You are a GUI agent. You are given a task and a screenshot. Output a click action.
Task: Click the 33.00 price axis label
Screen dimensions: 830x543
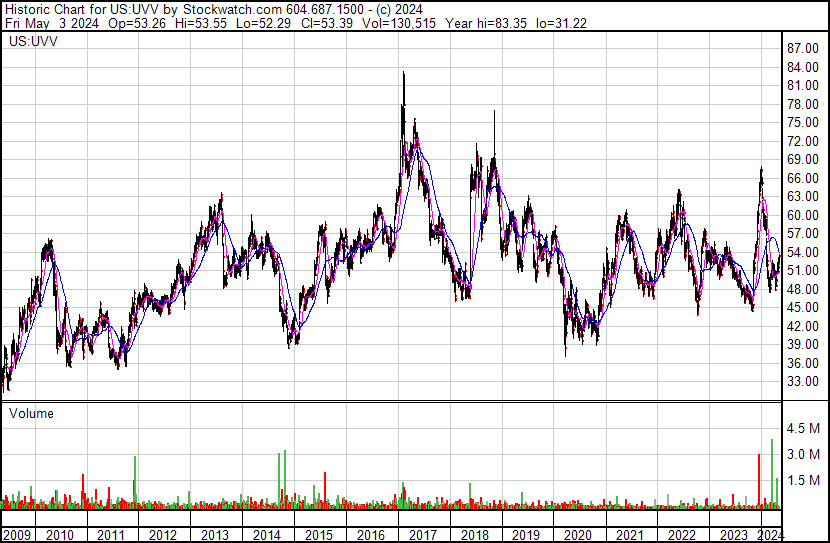[x=803, y=382]
